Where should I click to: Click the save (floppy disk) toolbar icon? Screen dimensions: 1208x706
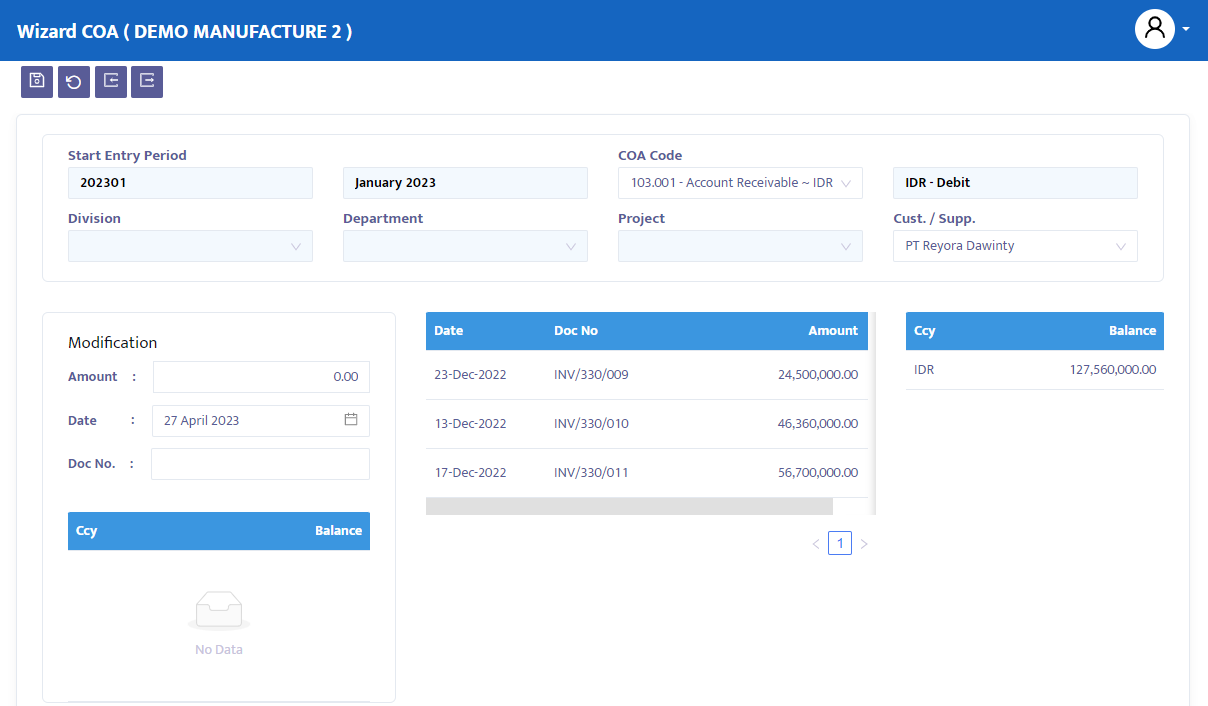tap(37, 82)
